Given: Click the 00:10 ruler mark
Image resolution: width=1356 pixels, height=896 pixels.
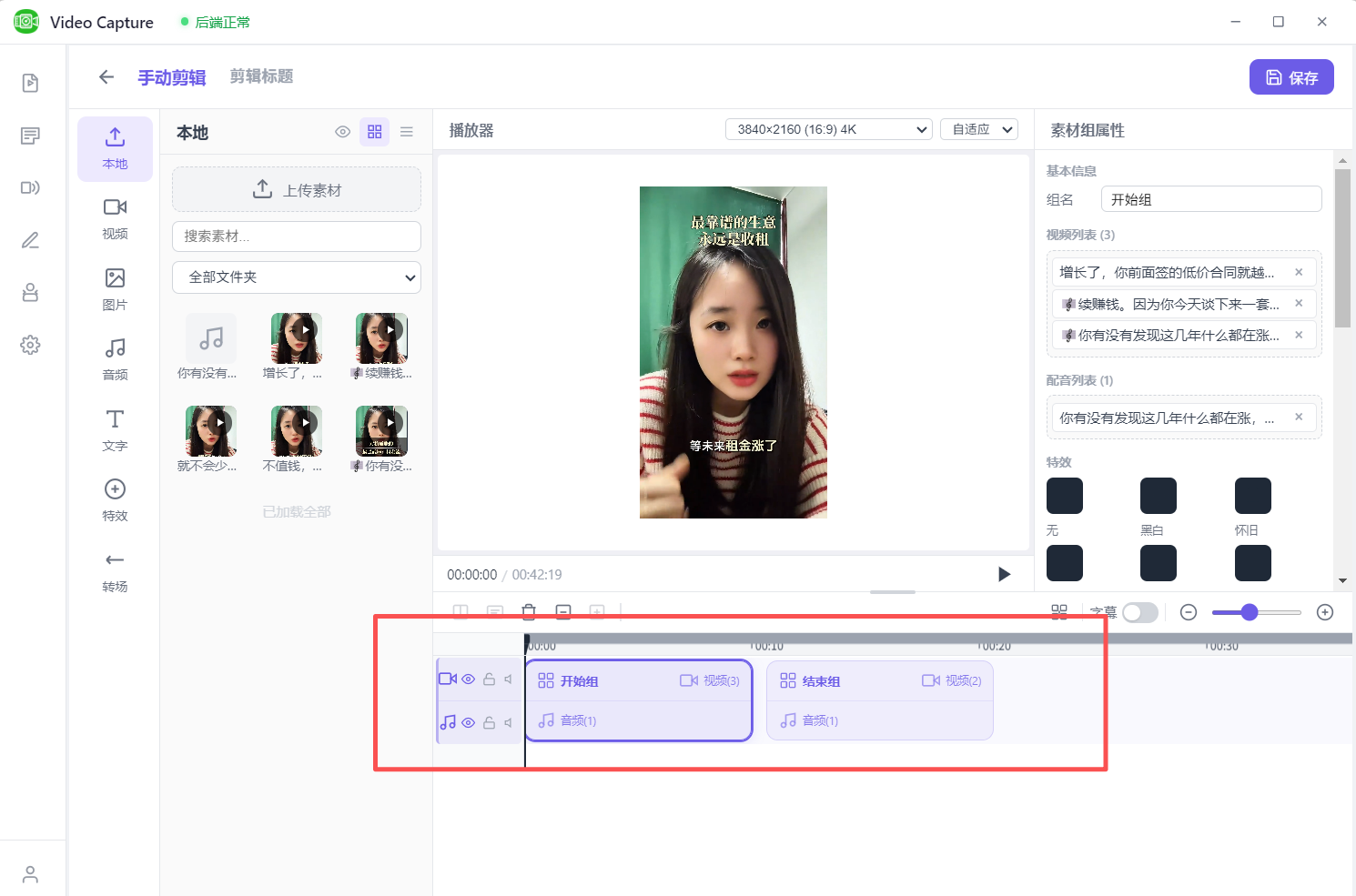Looking at the screenshot, I should (766, 646).
